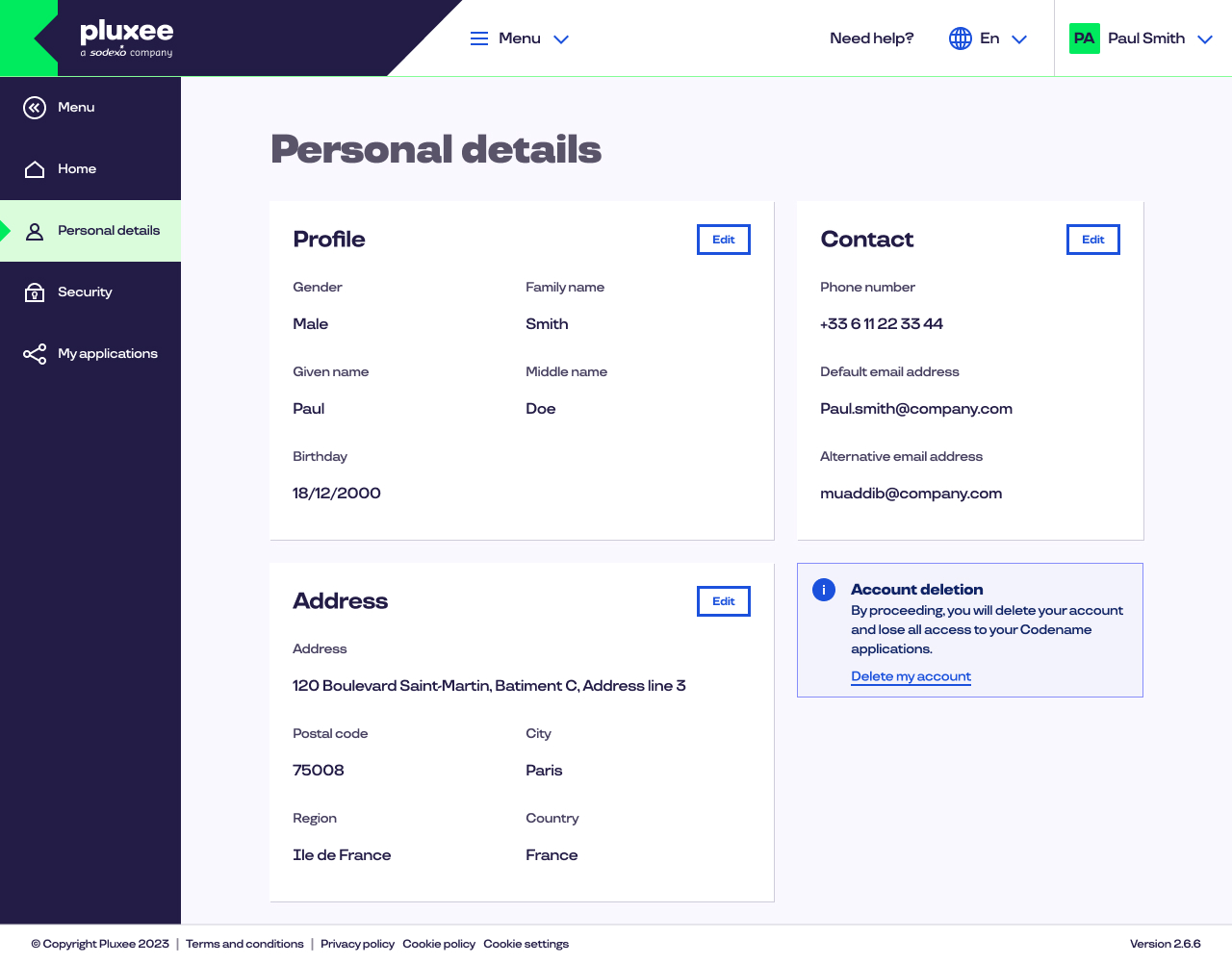Expand the Paul Smith account chevron
Screen dimensions: 1232x964
(1204, 39)
